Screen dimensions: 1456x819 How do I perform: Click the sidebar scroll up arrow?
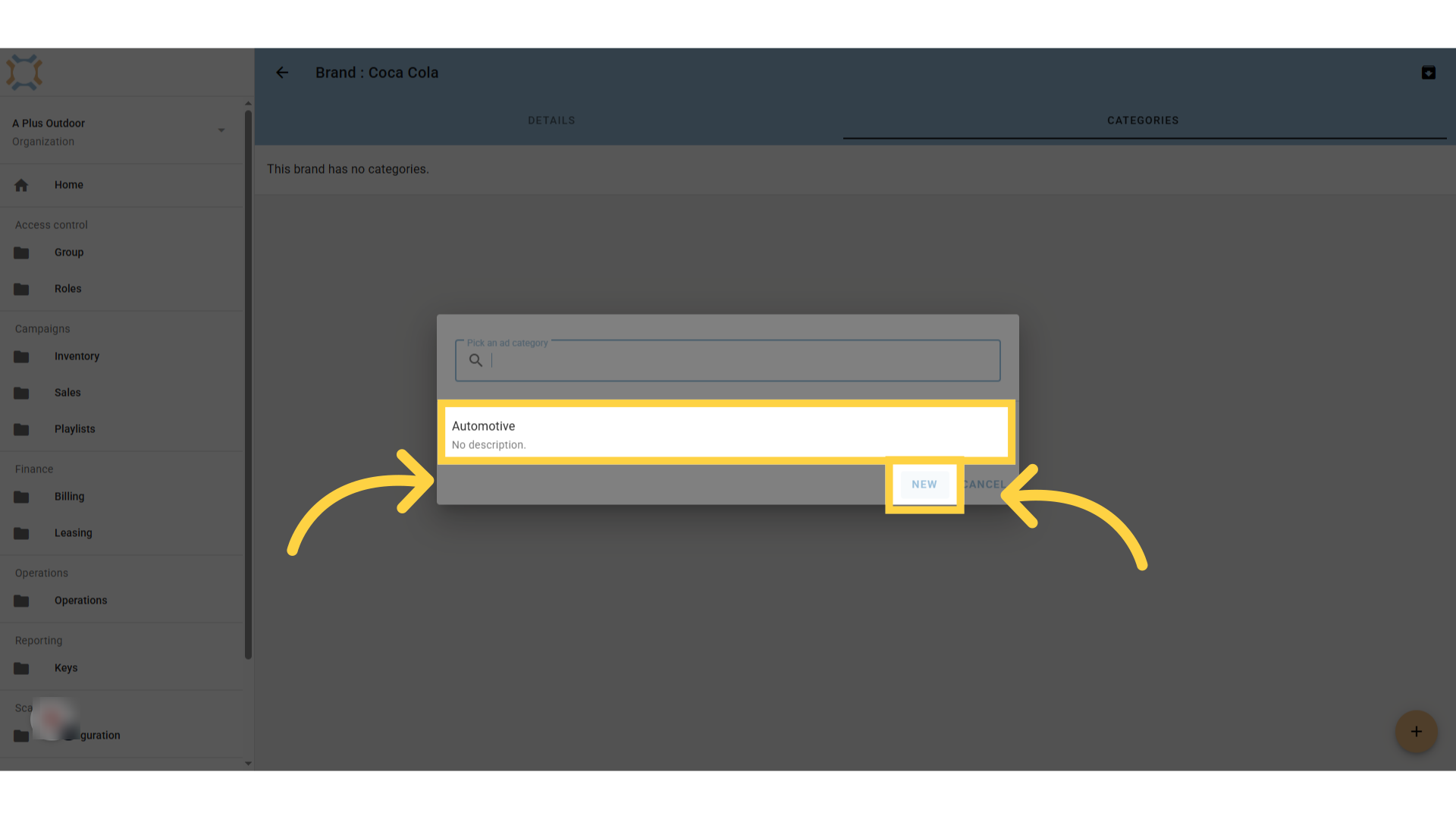(248, 103)
